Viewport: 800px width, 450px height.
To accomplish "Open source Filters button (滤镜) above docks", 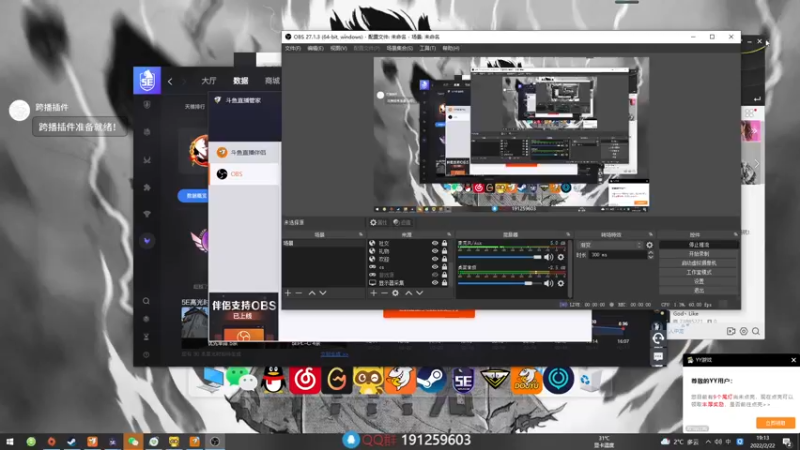I will click(402, 222).
